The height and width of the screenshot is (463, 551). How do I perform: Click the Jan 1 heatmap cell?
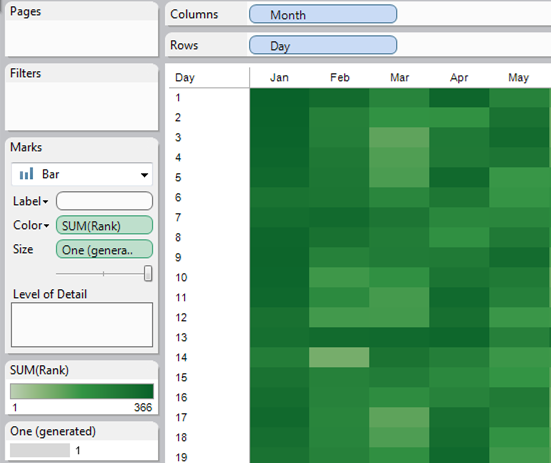280,97
